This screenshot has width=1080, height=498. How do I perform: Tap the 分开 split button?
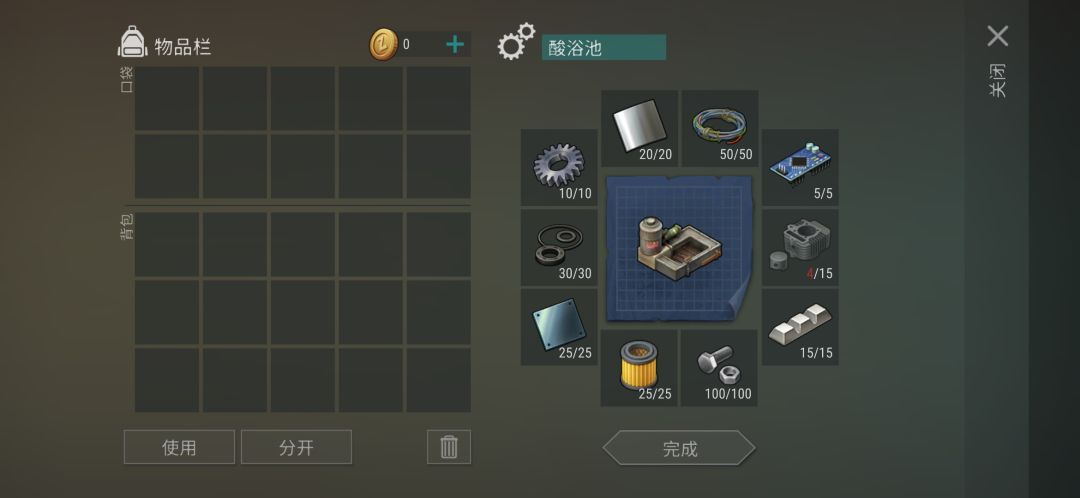tap(296, 447)
